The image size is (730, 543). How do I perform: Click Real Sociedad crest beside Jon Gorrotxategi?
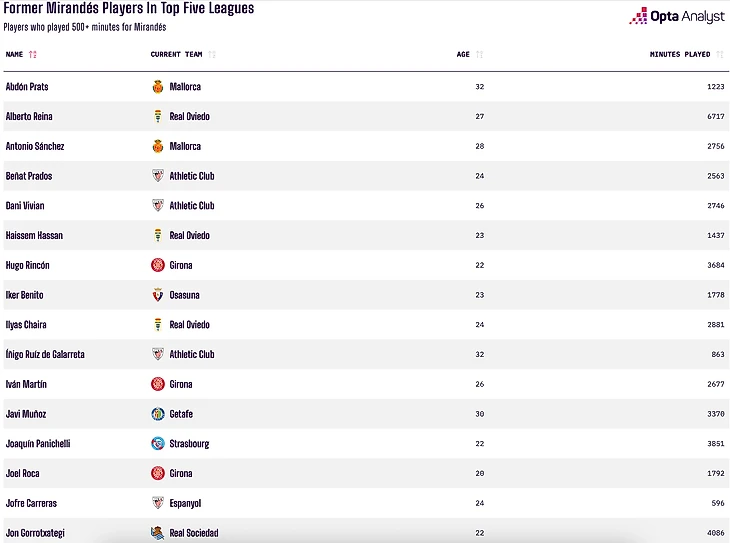click(x=158, y=533)
